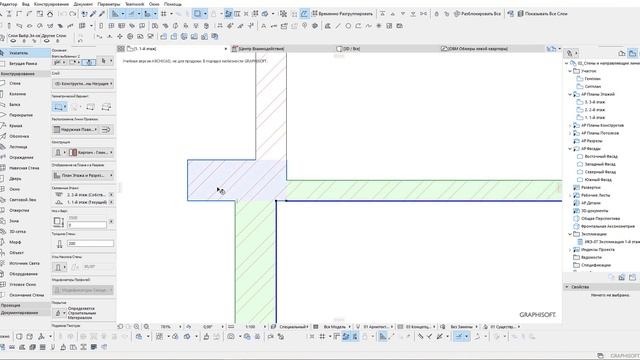Select the Источник Света (Lamp) tool
This screenshot has height=360, width=640.
pyautogui.click(x=24, y=263)
